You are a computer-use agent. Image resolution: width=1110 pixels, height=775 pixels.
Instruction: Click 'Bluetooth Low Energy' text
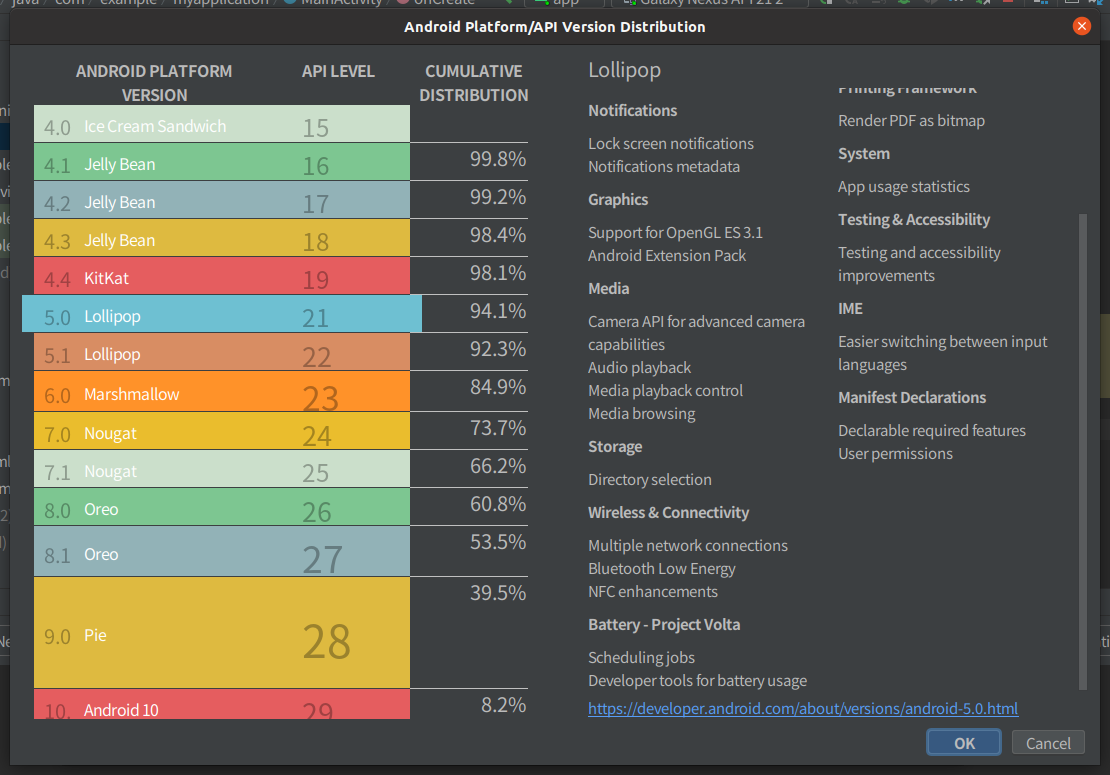coord(661,568)
